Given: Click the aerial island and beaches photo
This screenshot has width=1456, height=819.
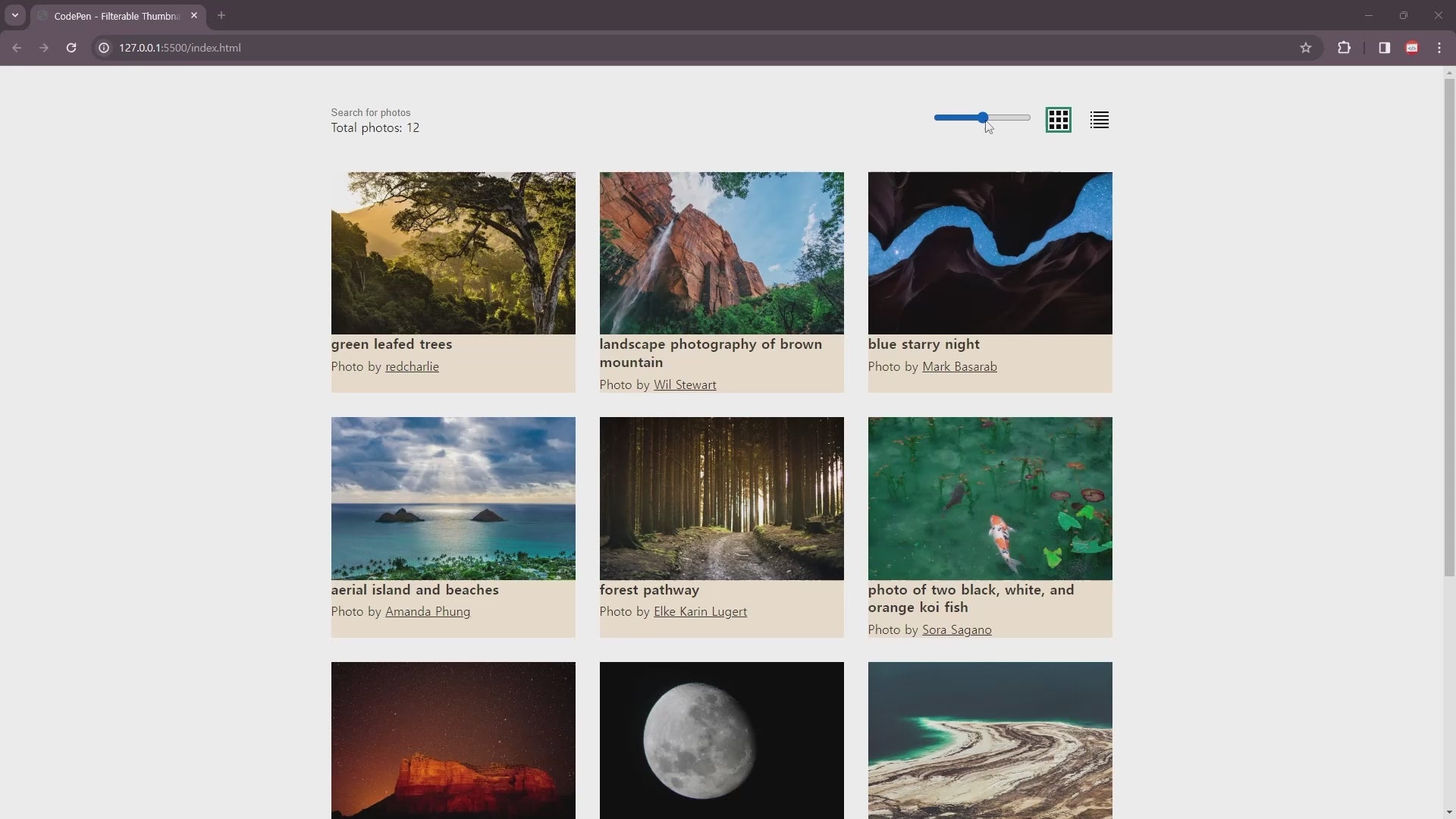Looking at the screenshot, I should click(453, 498).
